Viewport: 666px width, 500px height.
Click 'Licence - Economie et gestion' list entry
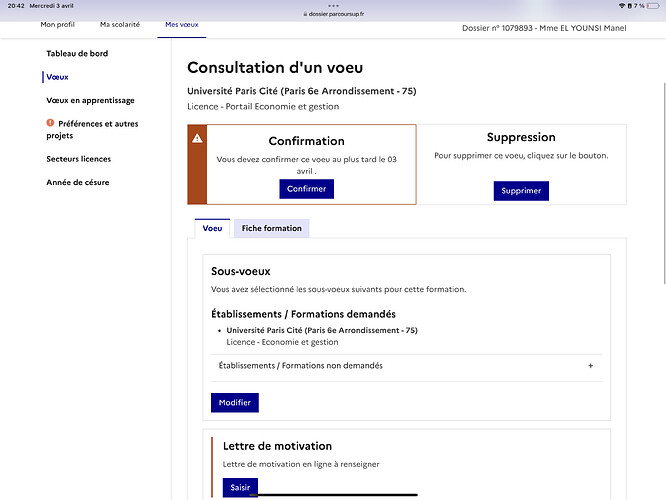tap(282, 342)
